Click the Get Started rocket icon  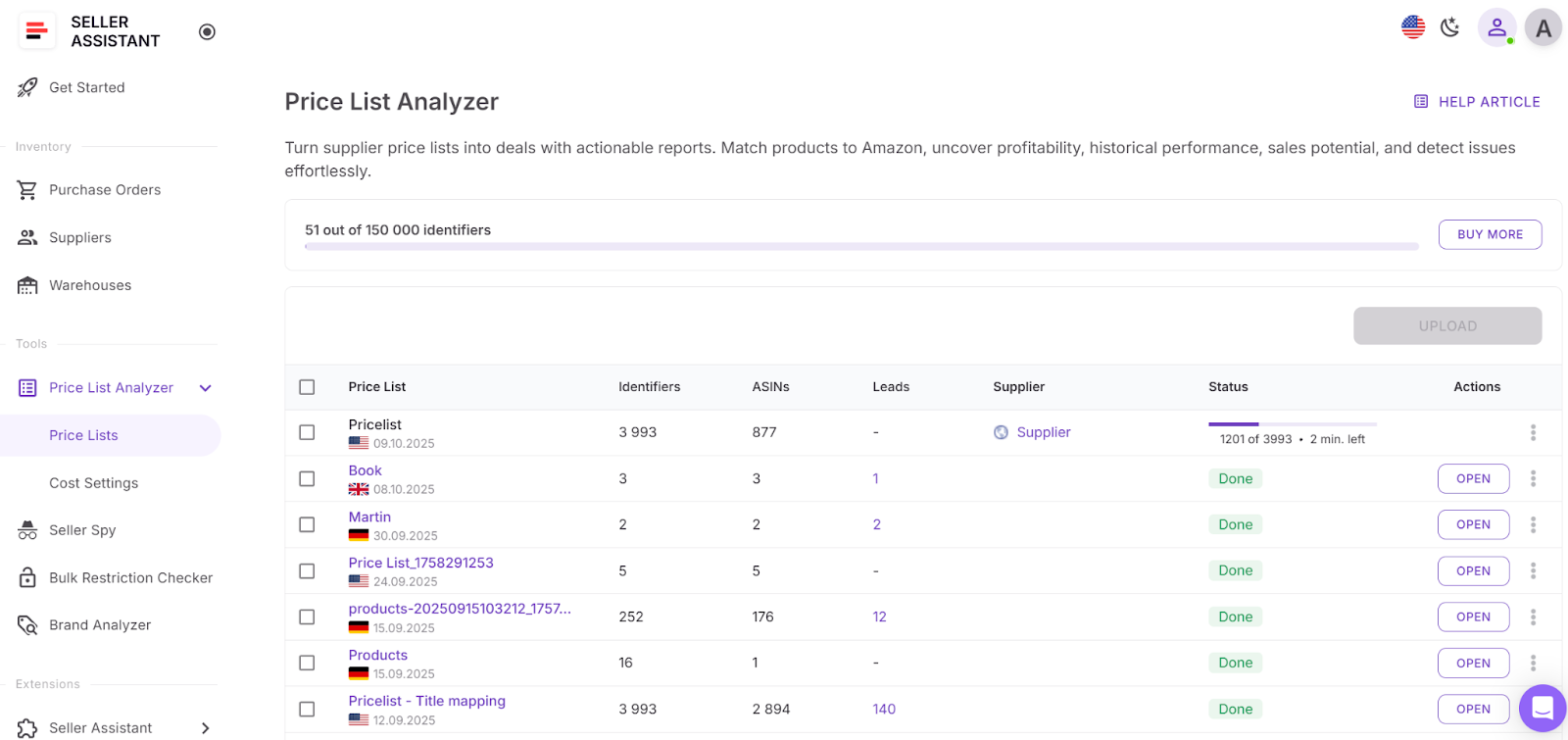pyautogui.click(x=27, y=87)
